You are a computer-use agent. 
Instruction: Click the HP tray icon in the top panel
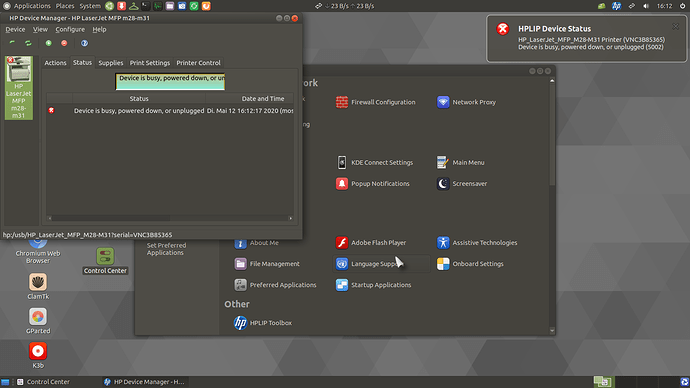616,6
